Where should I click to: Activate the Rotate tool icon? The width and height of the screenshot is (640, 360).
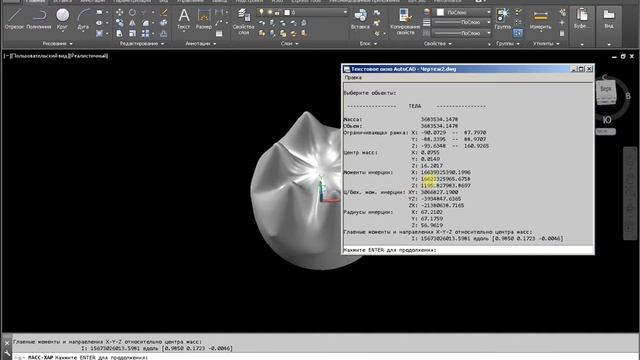[x=132, y=13]
